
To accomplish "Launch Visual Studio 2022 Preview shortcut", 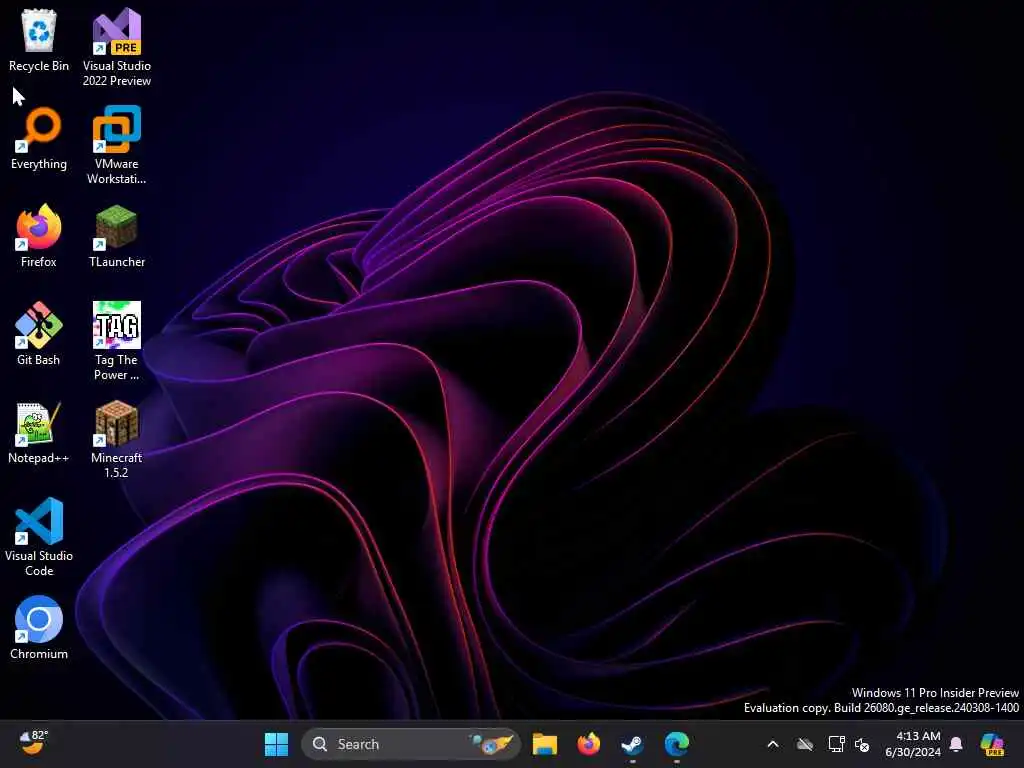I will 117,47.
